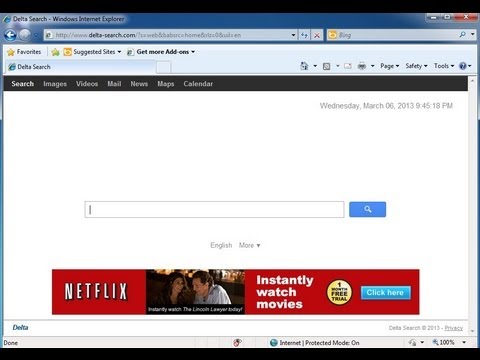Open the Safety dropdown menu

click(x=416, y=66)
